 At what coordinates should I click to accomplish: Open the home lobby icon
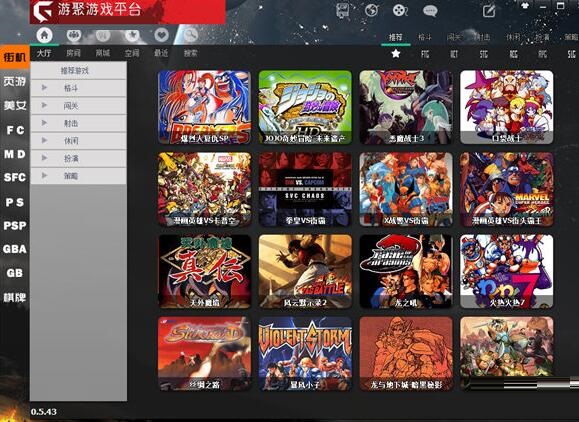[44, 35]
